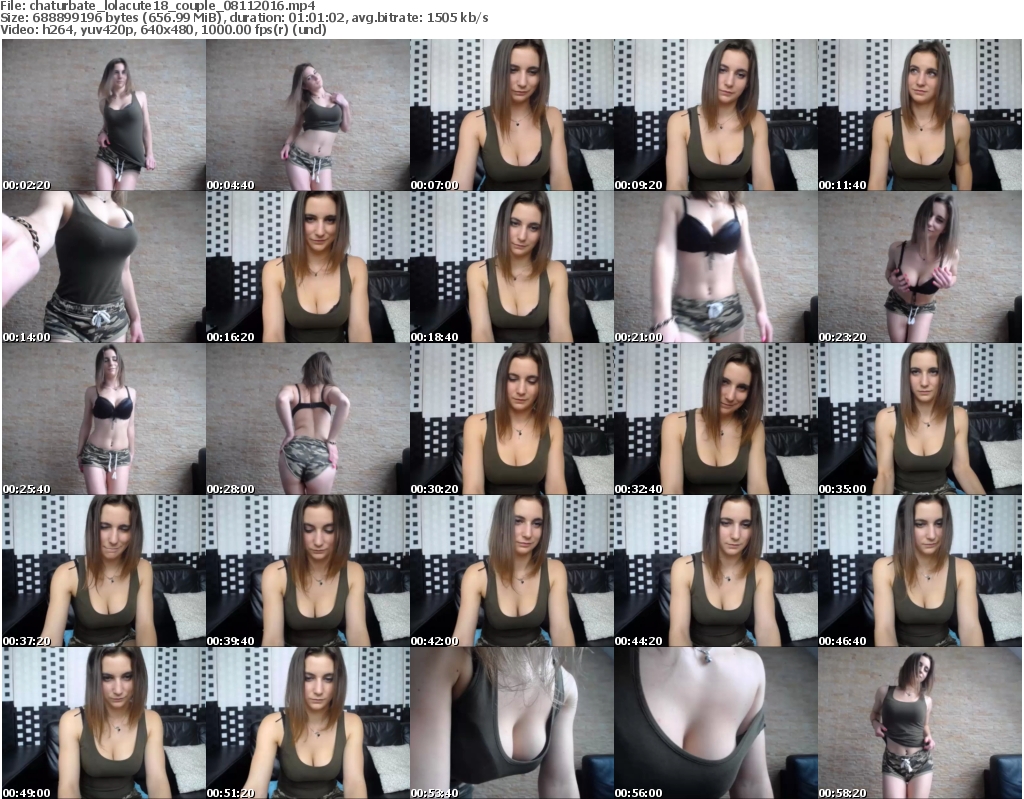Click the frame at 00:16:20
This screenshot has width=1024, height=799.
[308, 267]
